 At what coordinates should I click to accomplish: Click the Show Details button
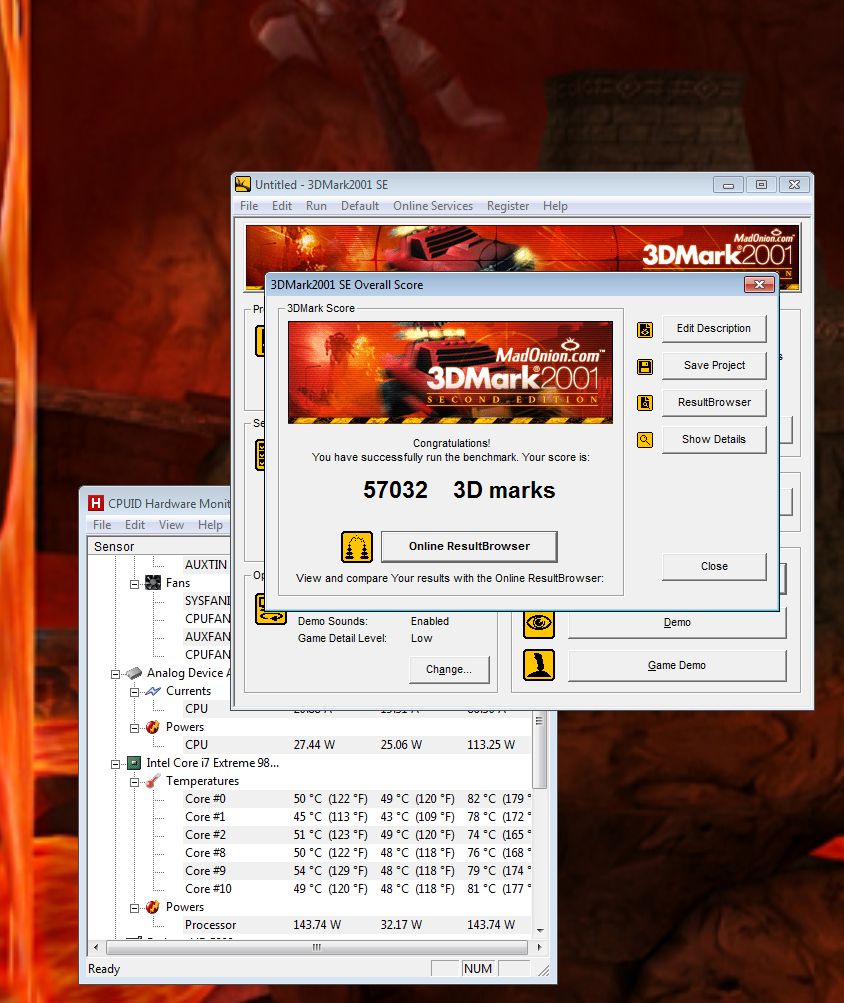[x=714, y=439]
